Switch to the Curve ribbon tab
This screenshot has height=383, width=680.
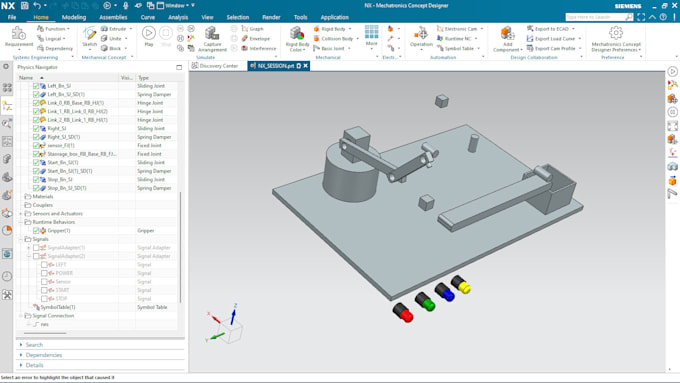[x=147, y=17]
